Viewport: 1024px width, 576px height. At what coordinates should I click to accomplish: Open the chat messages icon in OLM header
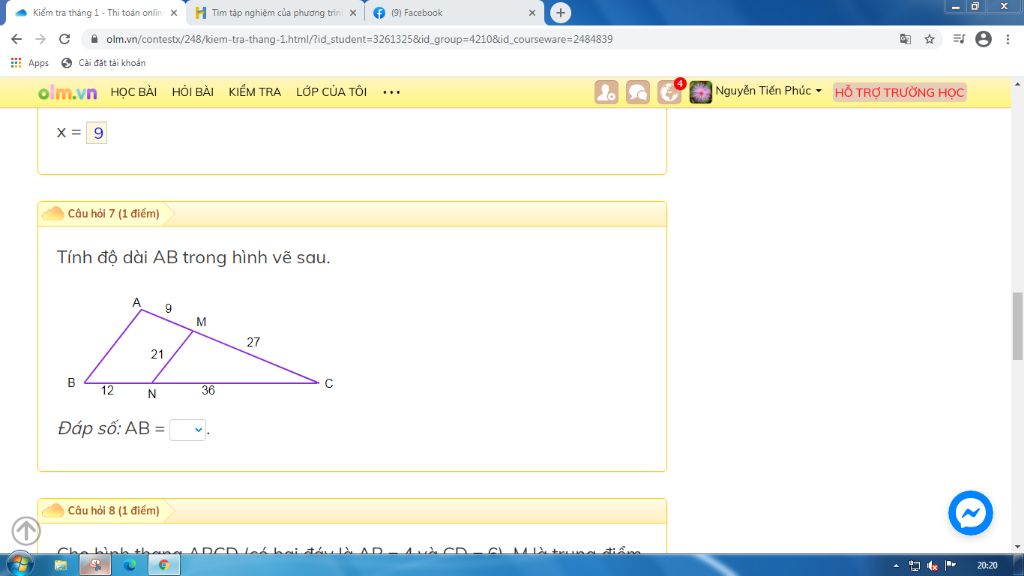(x=637, y=92)
